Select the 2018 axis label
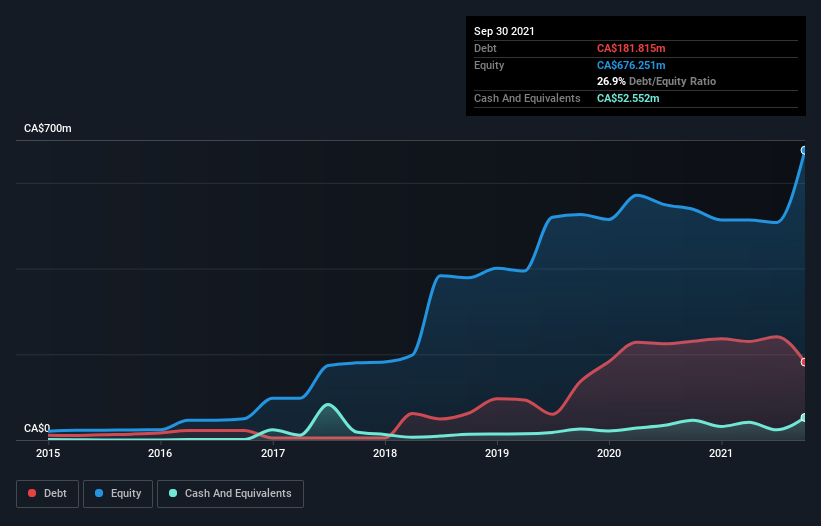Screen dimensions: 821x526 click(x=385, y=453)
